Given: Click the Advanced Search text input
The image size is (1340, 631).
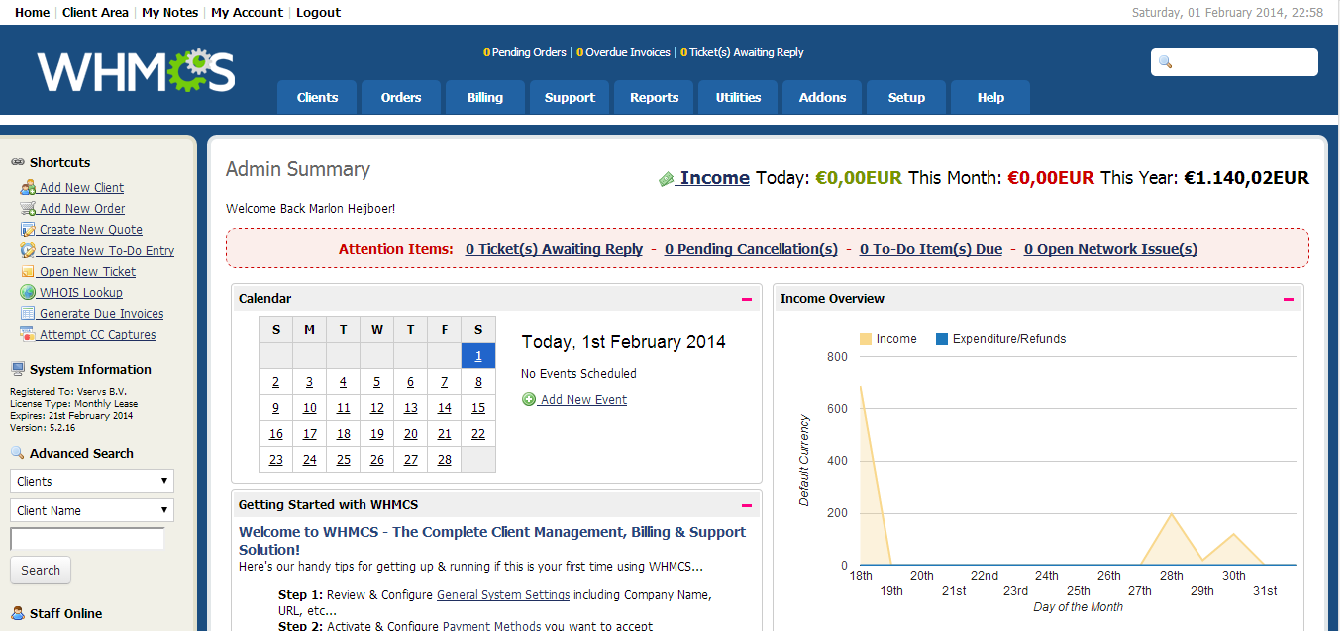Looking at the screenshot, I should (x=87, y=539).
